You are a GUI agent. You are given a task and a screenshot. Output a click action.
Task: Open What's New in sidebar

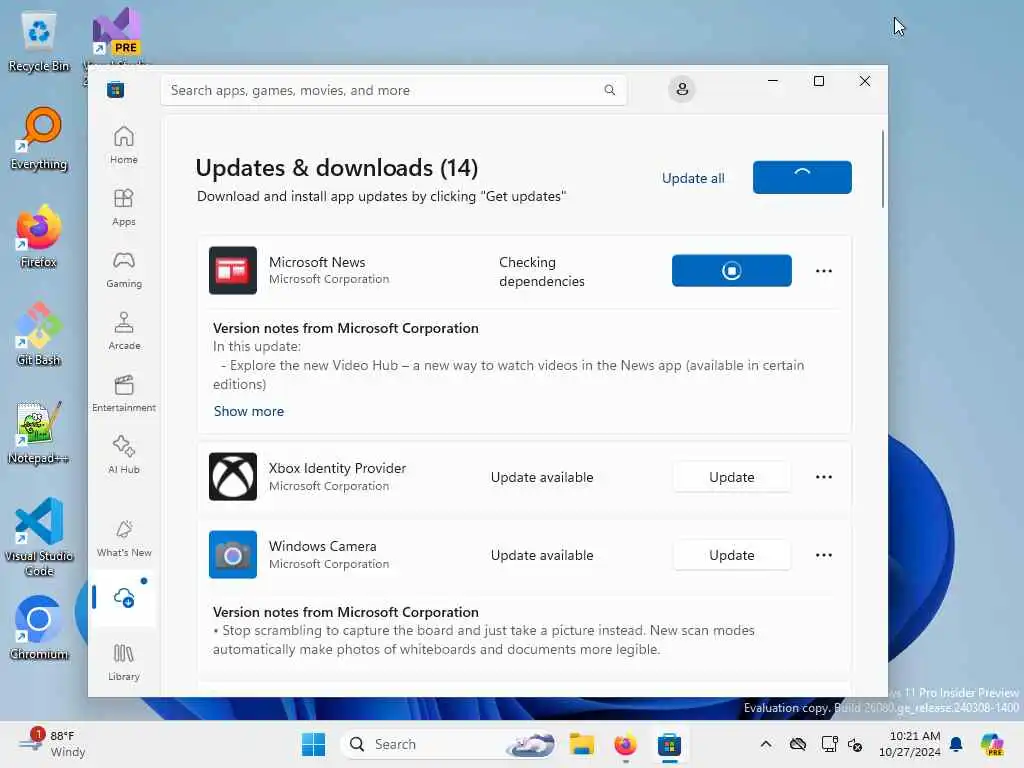(x=123, y=539)
